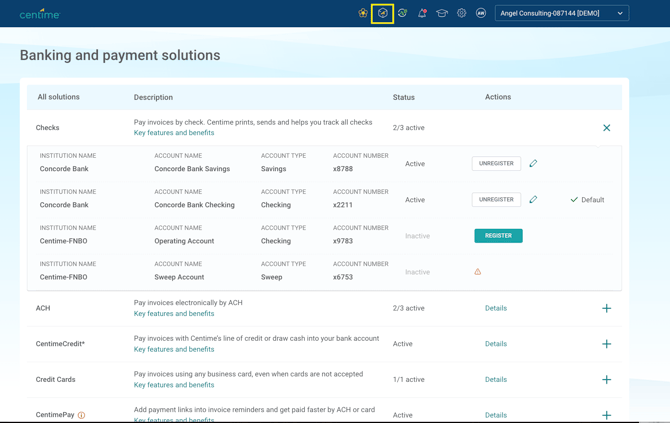Image resolution: width=670 pixels, height=423 pixels.
Task: Unregister the Concorde Bank Savings account
Action: 496,164
